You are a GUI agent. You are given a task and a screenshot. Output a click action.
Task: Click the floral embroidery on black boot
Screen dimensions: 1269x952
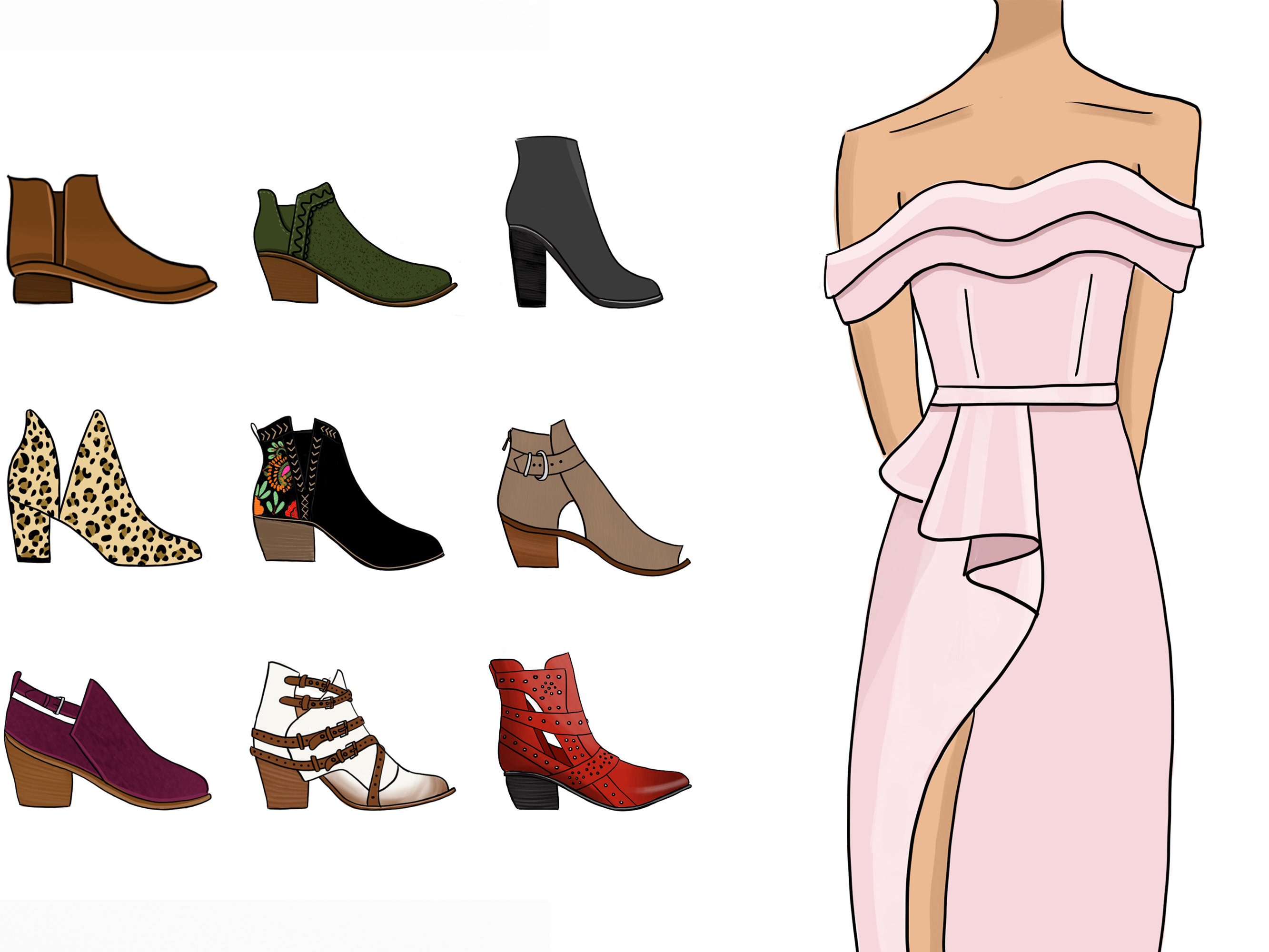pos(276,476)
